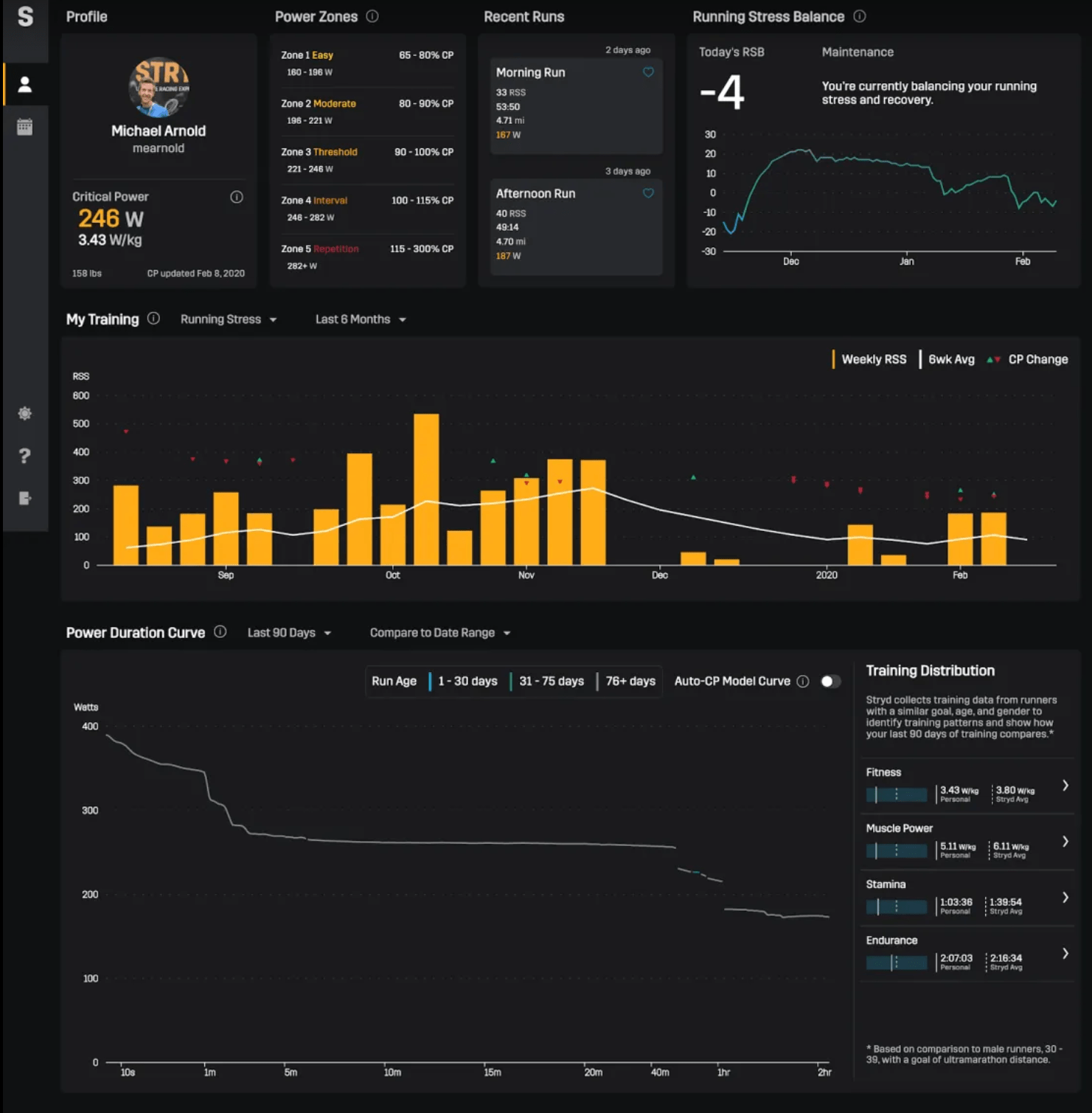Open the calendar icon in the sidebar

point(25,125)
